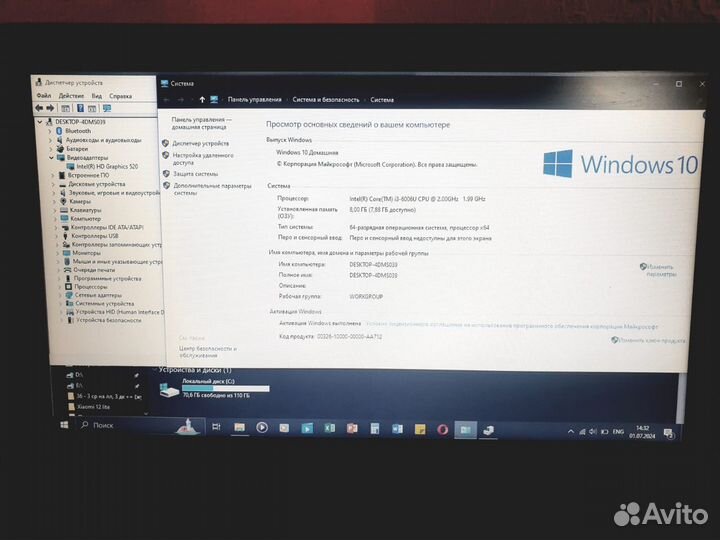
Task: Select Системные устройства tree row
Action: tap(104, 303)
